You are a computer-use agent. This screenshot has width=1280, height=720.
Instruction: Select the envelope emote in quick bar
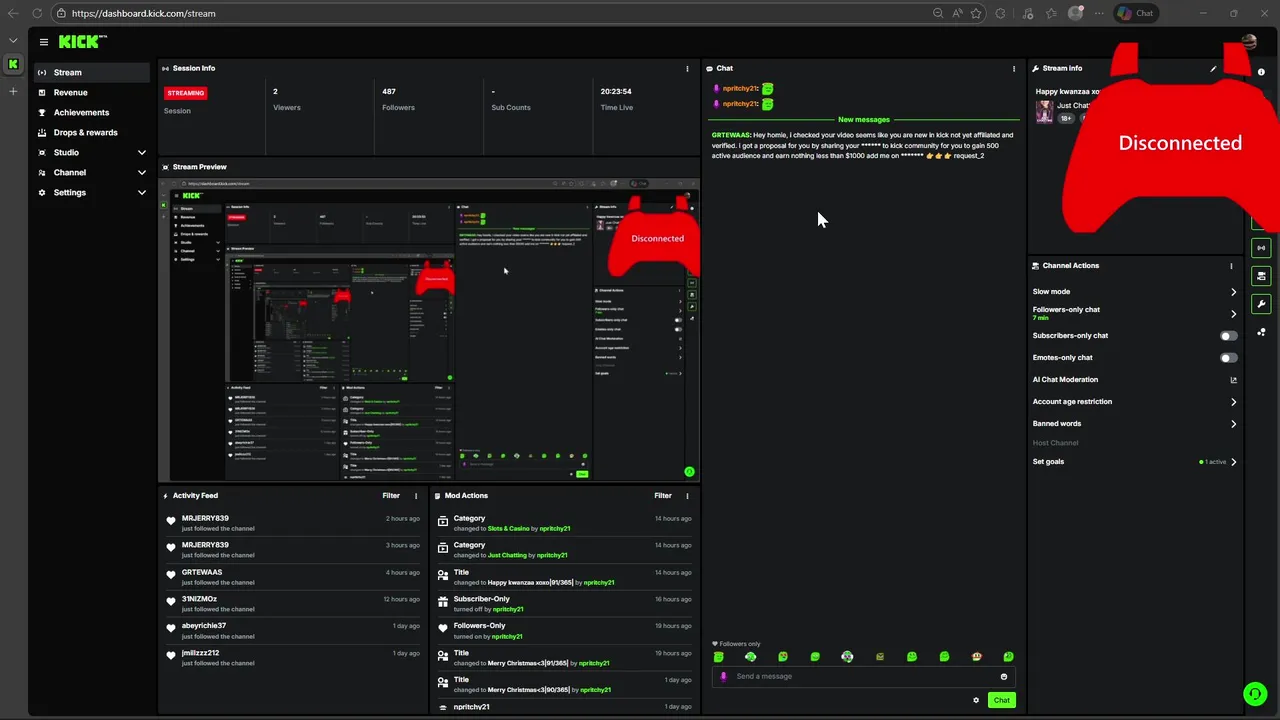[x=880, y=657]
